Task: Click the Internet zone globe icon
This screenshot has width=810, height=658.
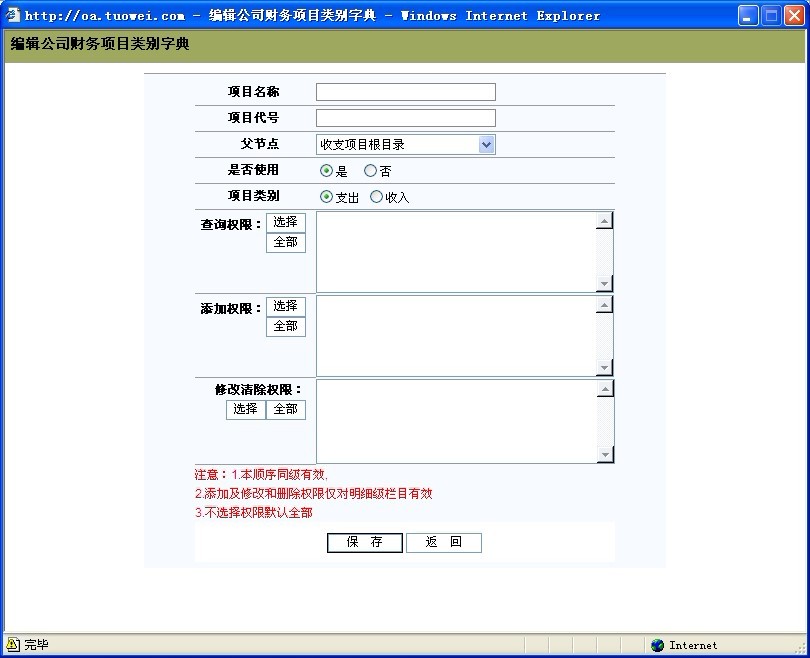Action: [657, 645]
